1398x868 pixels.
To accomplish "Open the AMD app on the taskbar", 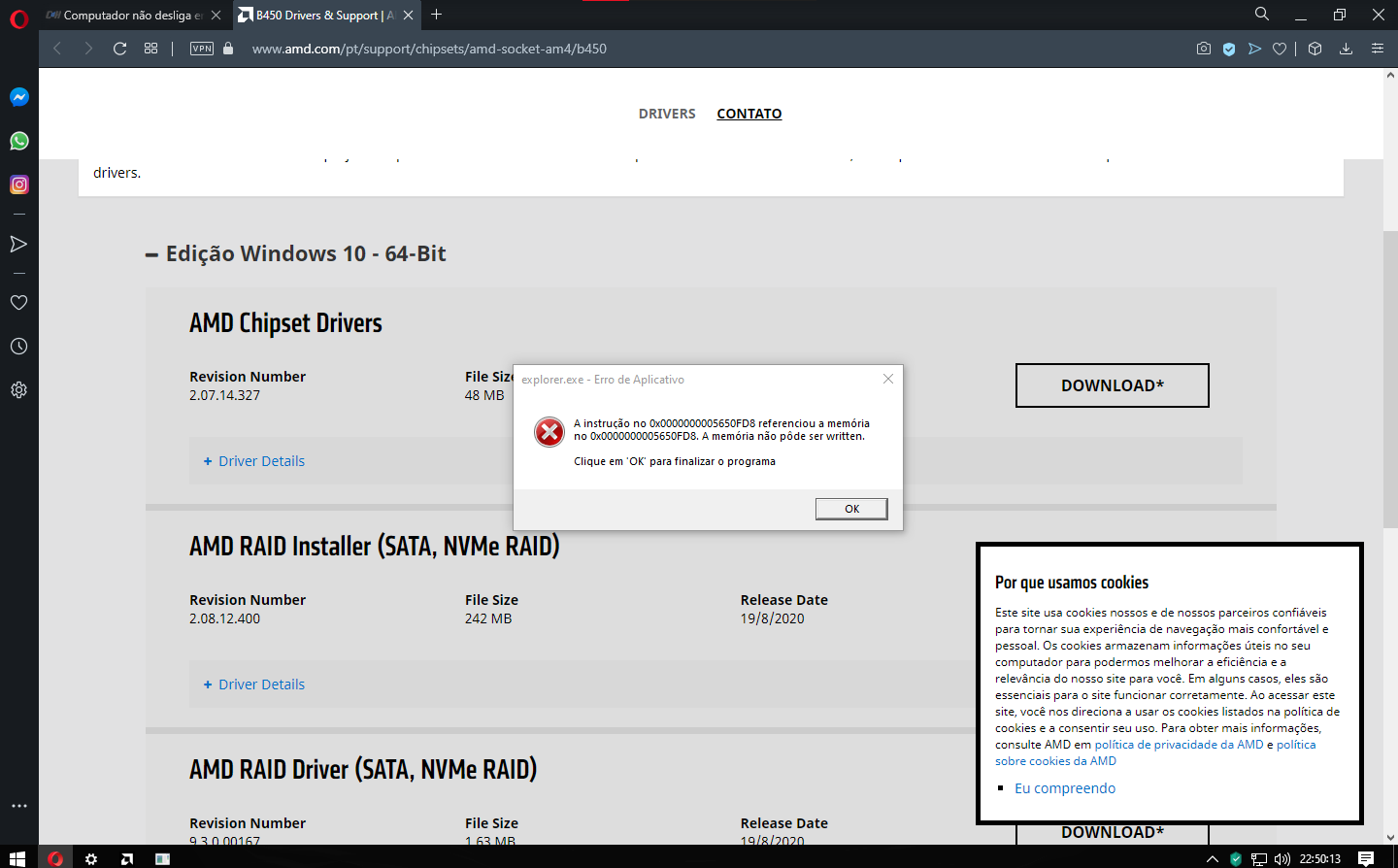I will pyautogui.click(x=127, y=858).
